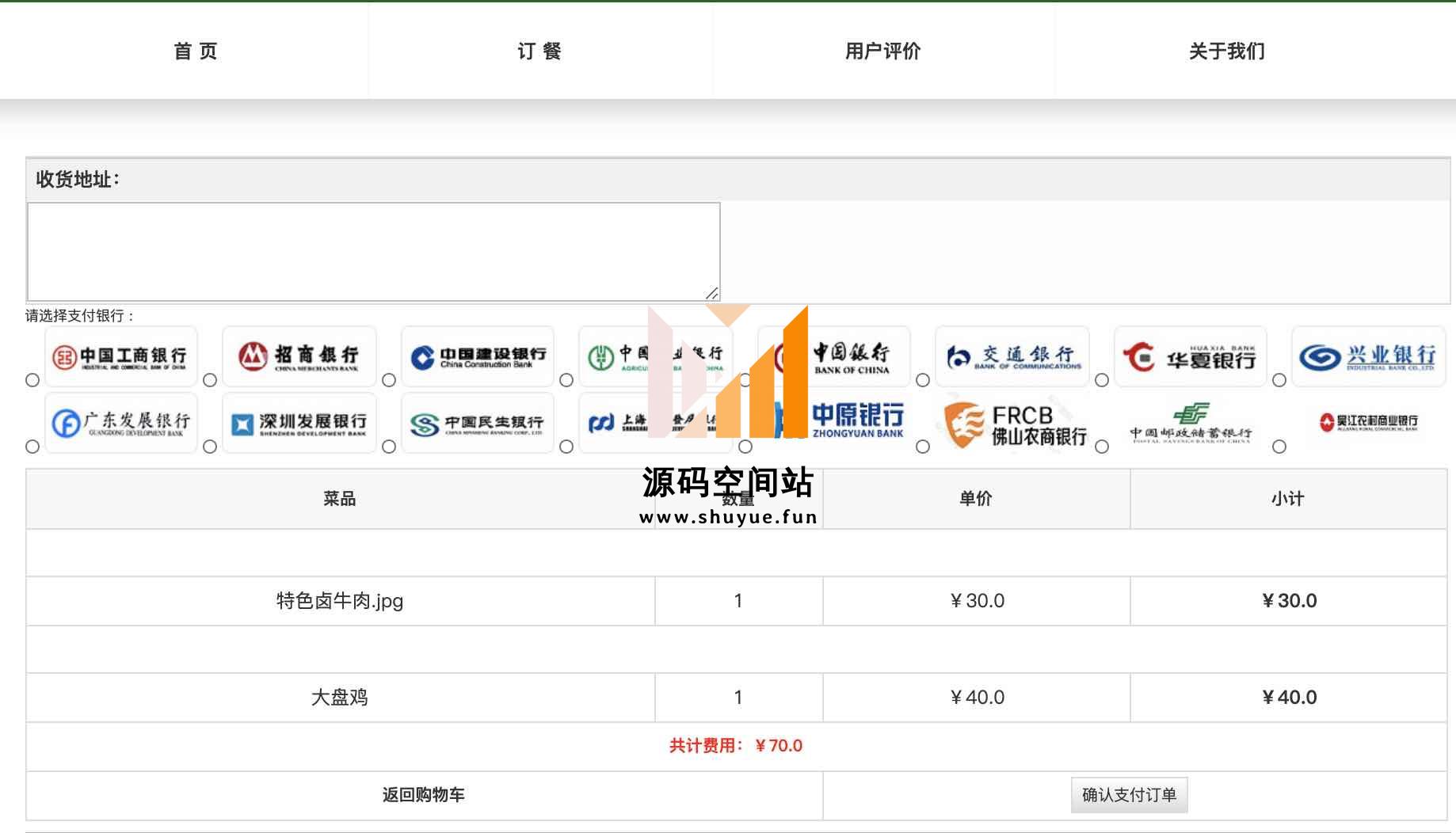Pick the 佛山农商银行 radio button
The height and width of the screenshot is (833, 1456).
click(x=923, y=447)
